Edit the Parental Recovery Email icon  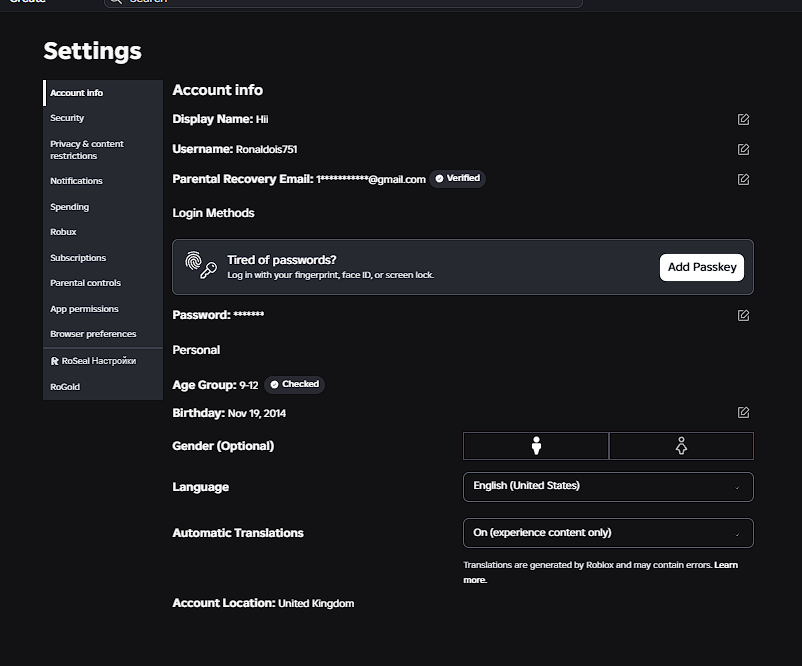coord(743,180)
